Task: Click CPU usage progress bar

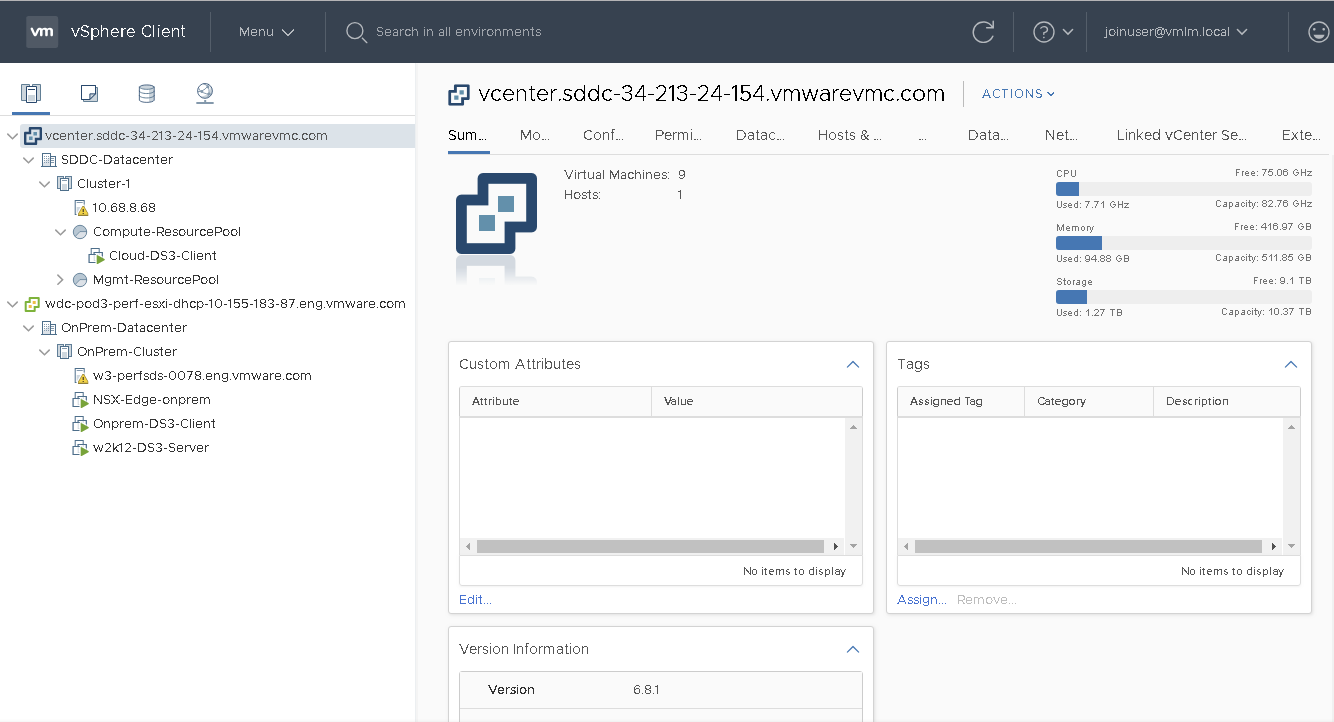Action: pos(1184,189)
